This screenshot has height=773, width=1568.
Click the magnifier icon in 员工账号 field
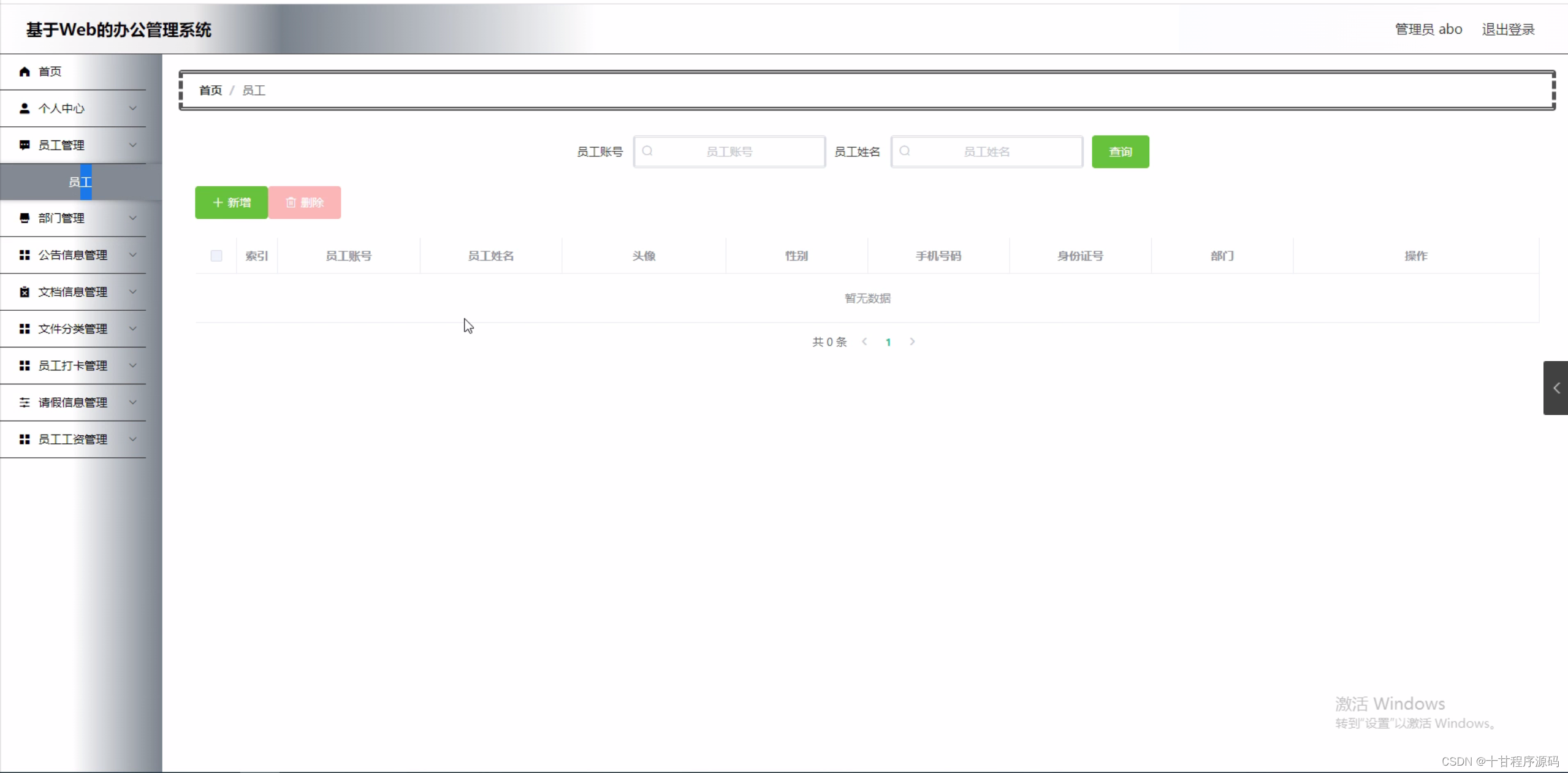[x=648, y=151]
